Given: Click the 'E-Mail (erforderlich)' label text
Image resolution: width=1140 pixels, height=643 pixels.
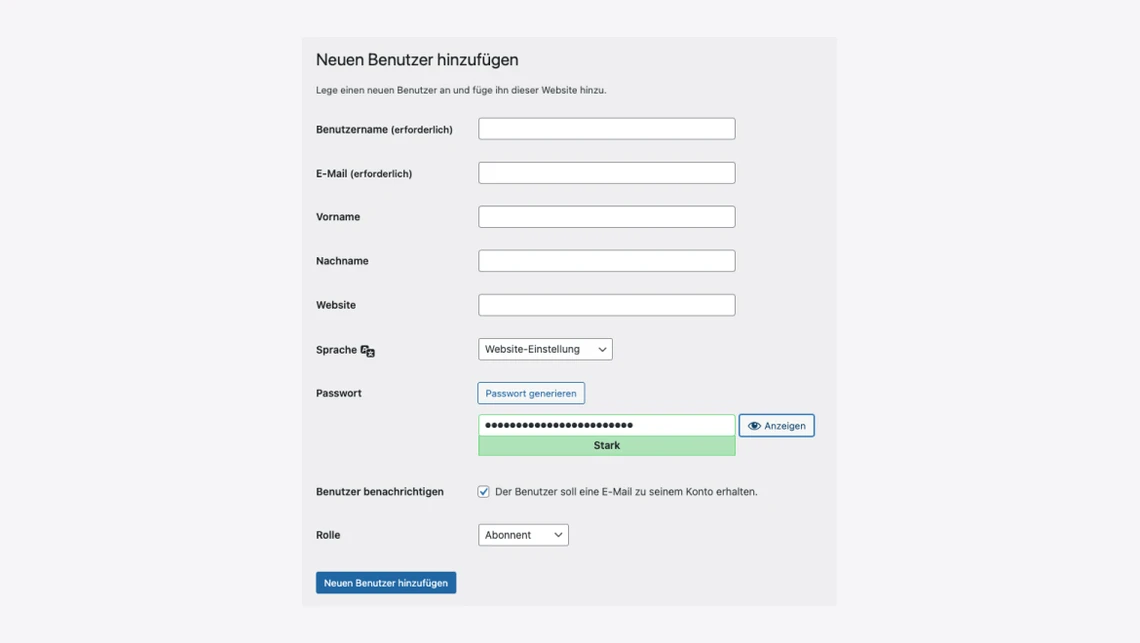Looking at the screenshot, I should pyautogui.click(x=364, y=174).
